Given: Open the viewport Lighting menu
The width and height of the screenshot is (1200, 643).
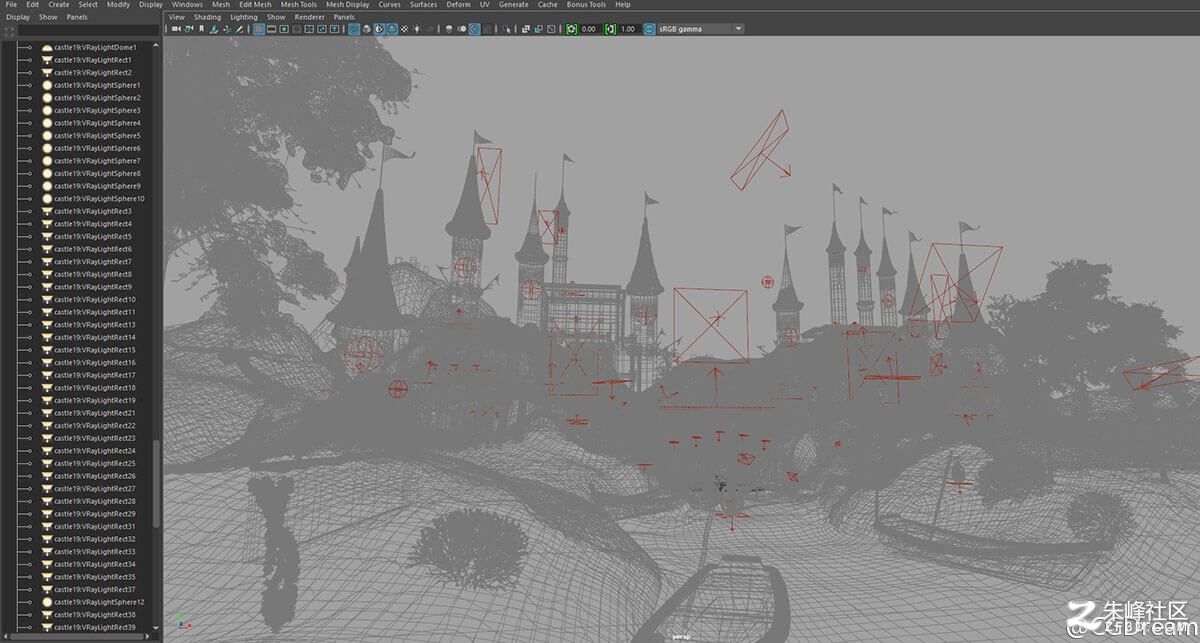Looking at the screenshot, I should (243, 17).
